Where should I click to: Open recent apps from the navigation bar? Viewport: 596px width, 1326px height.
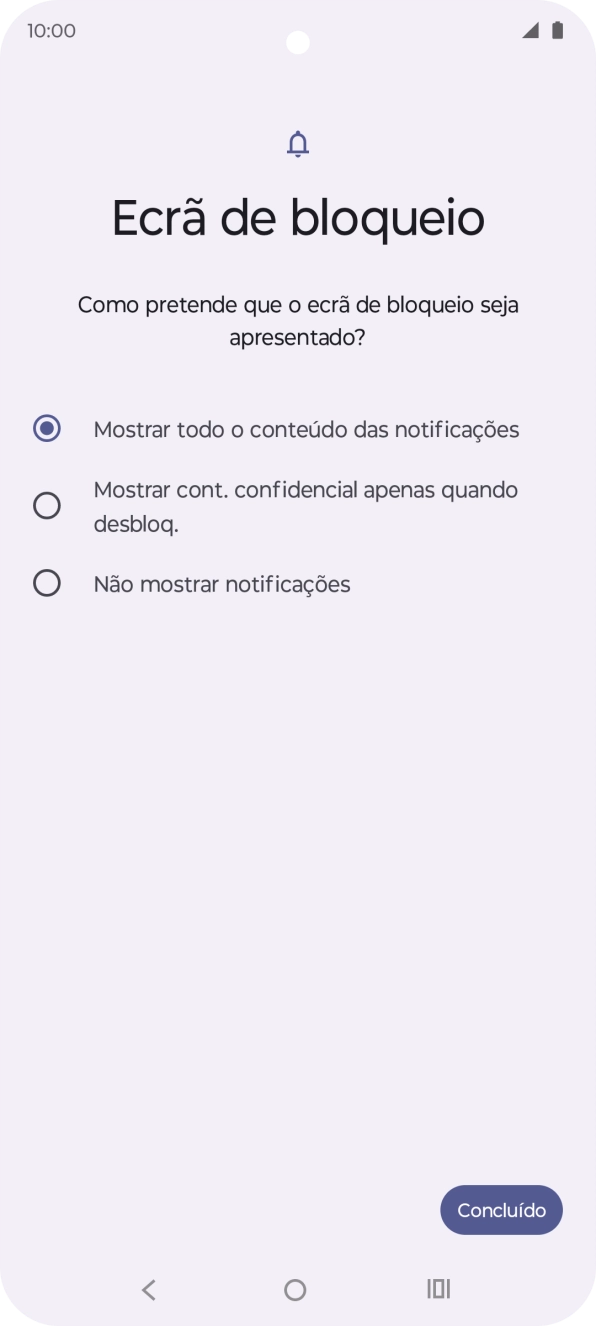coord(437,1289)
